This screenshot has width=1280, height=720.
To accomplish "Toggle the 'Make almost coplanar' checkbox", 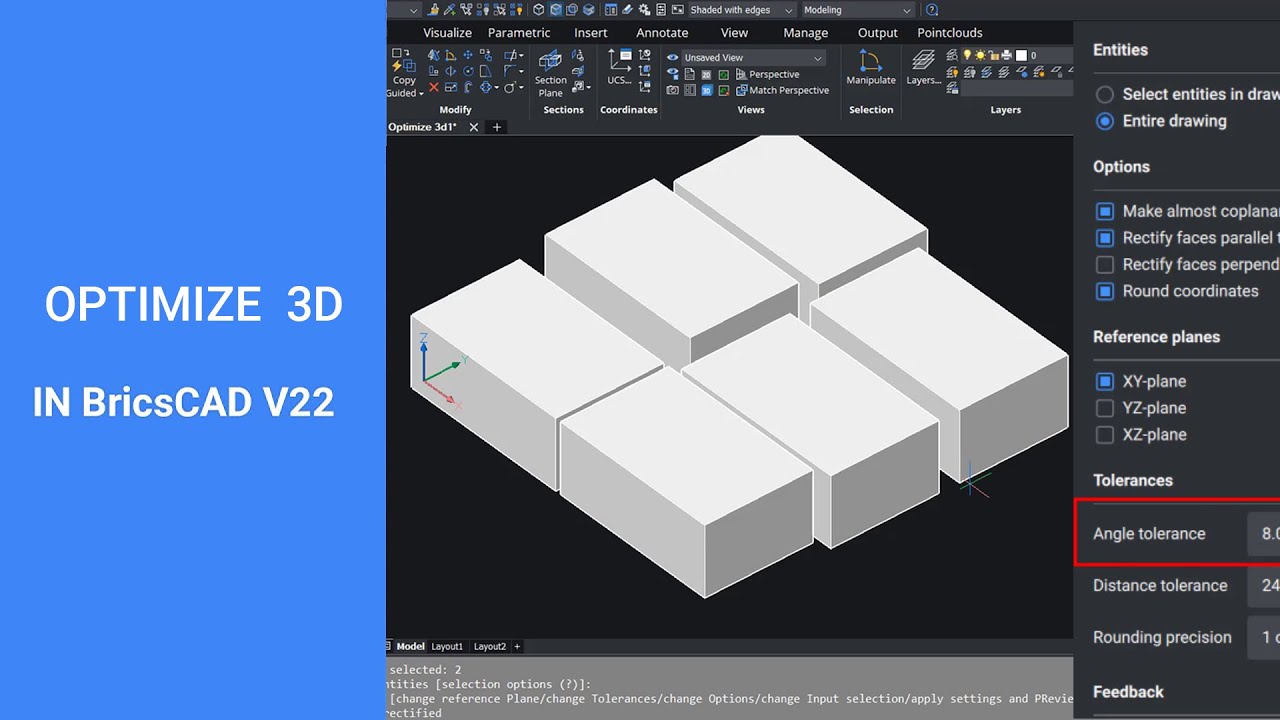I will click(1105, 211).
